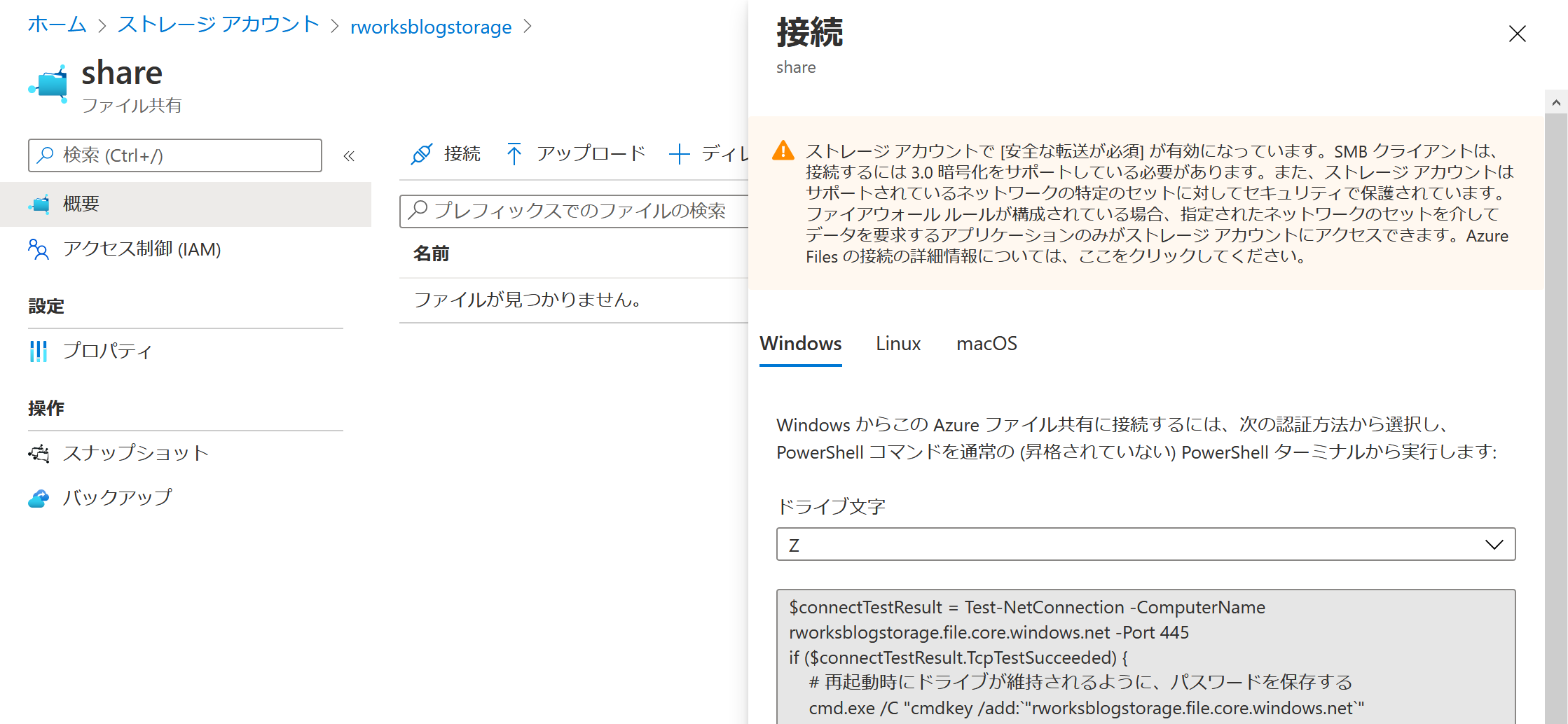Switch to the Linux tab

(x=898, y=344)
